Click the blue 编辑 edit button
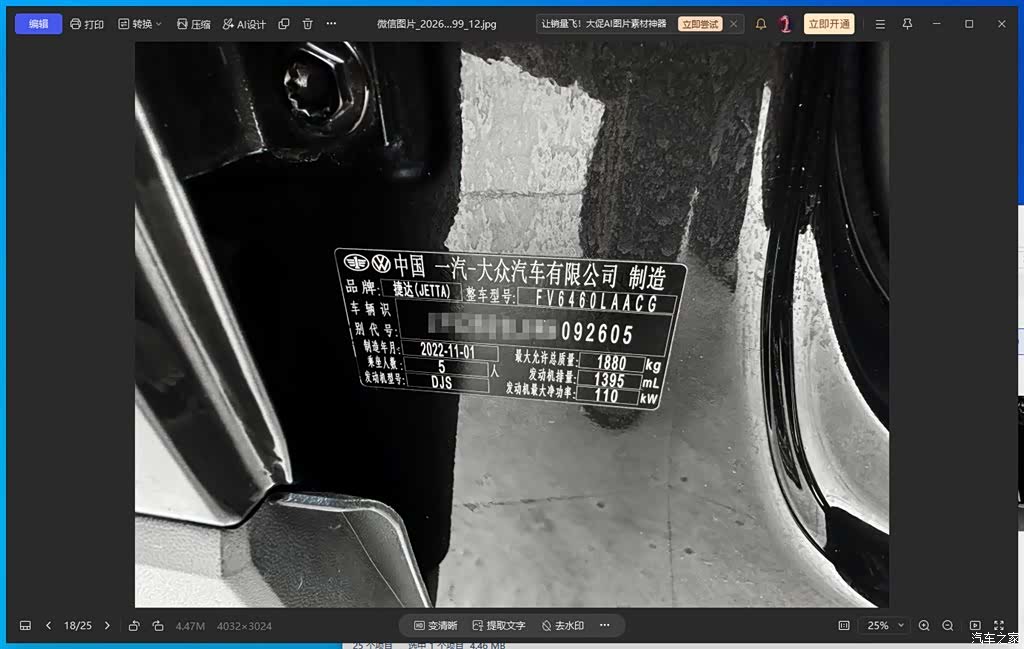 39,24
